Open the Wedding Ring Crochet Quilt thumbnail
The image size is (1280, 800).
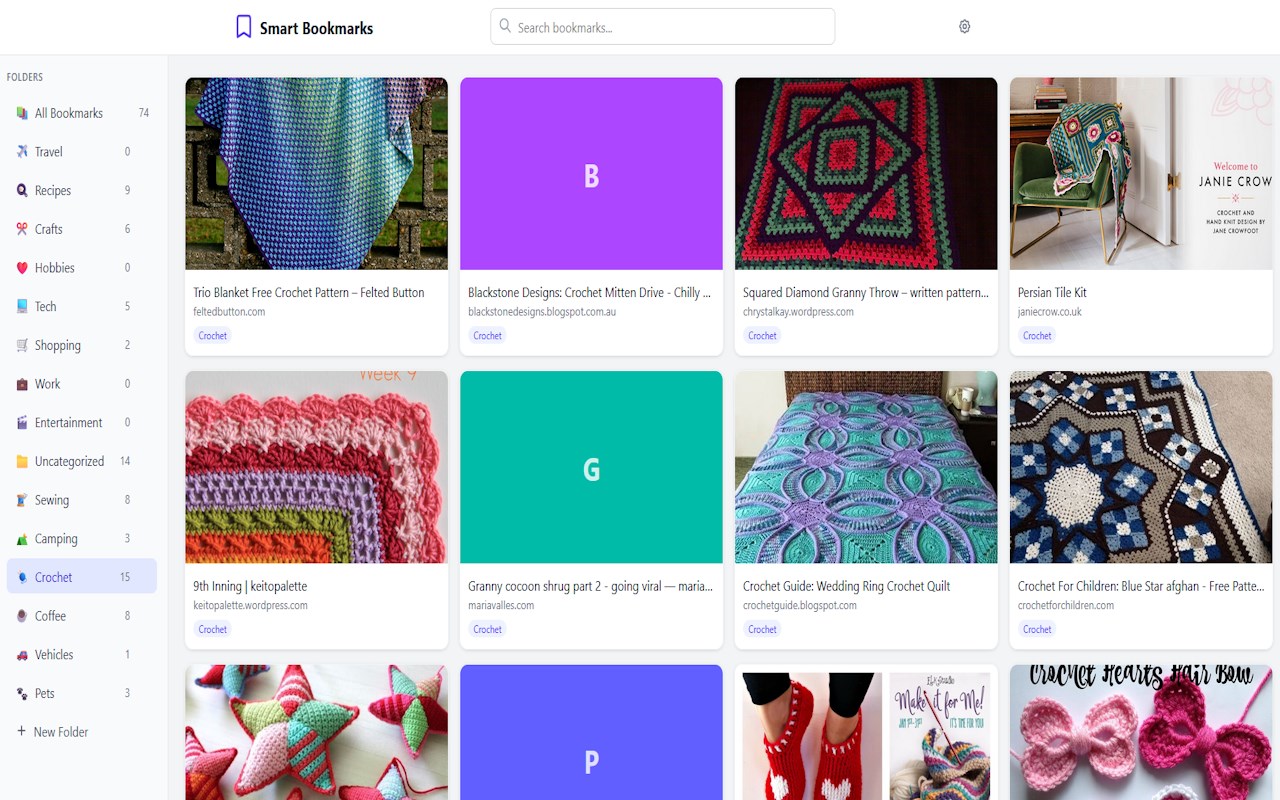(866, 467)
